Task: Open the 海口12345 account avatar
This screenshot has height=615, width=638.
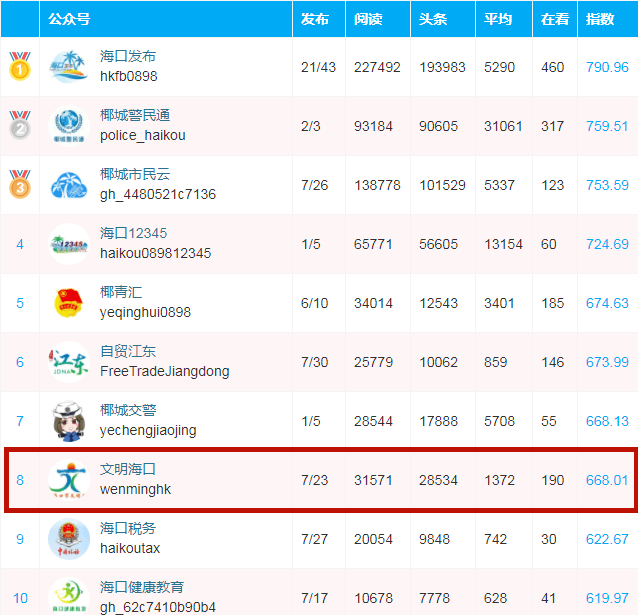Action: click(x=68, y=244)
